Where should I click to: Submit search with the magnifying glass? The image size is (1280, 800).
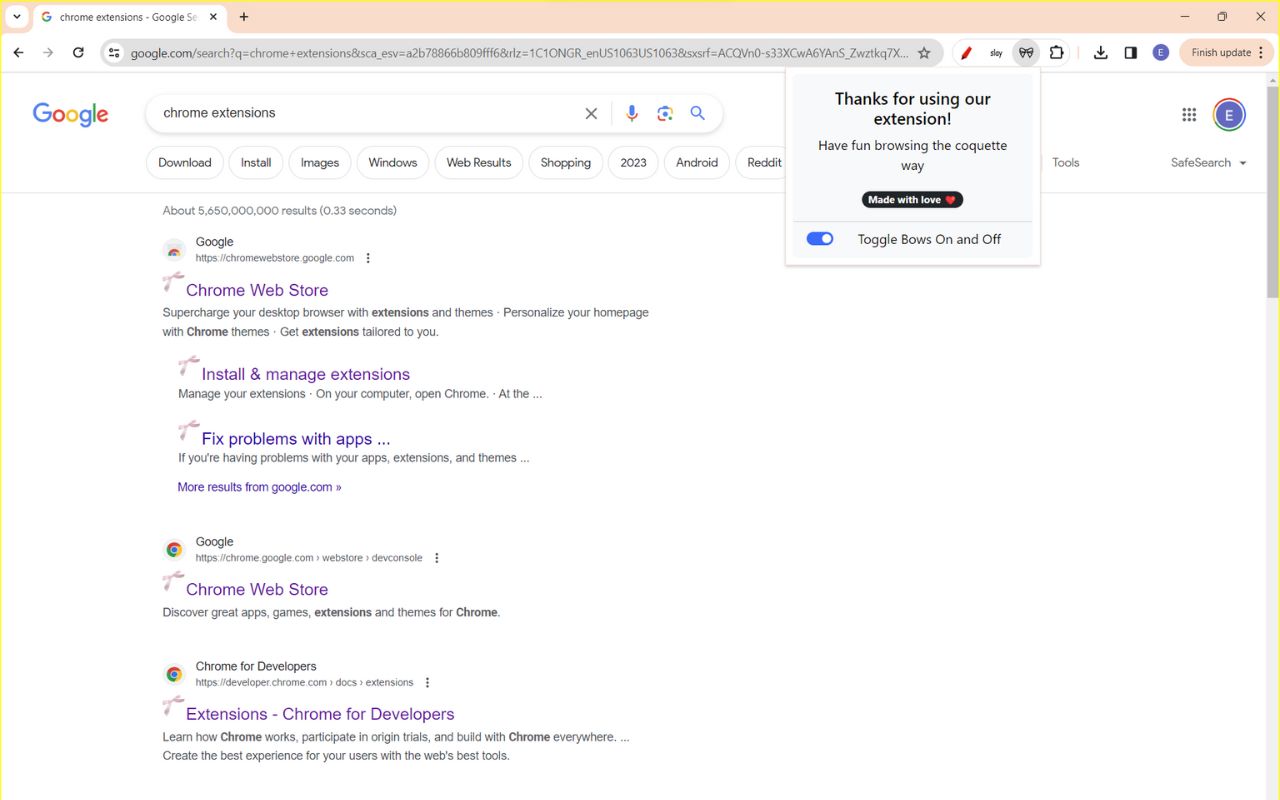pos(698,114)
